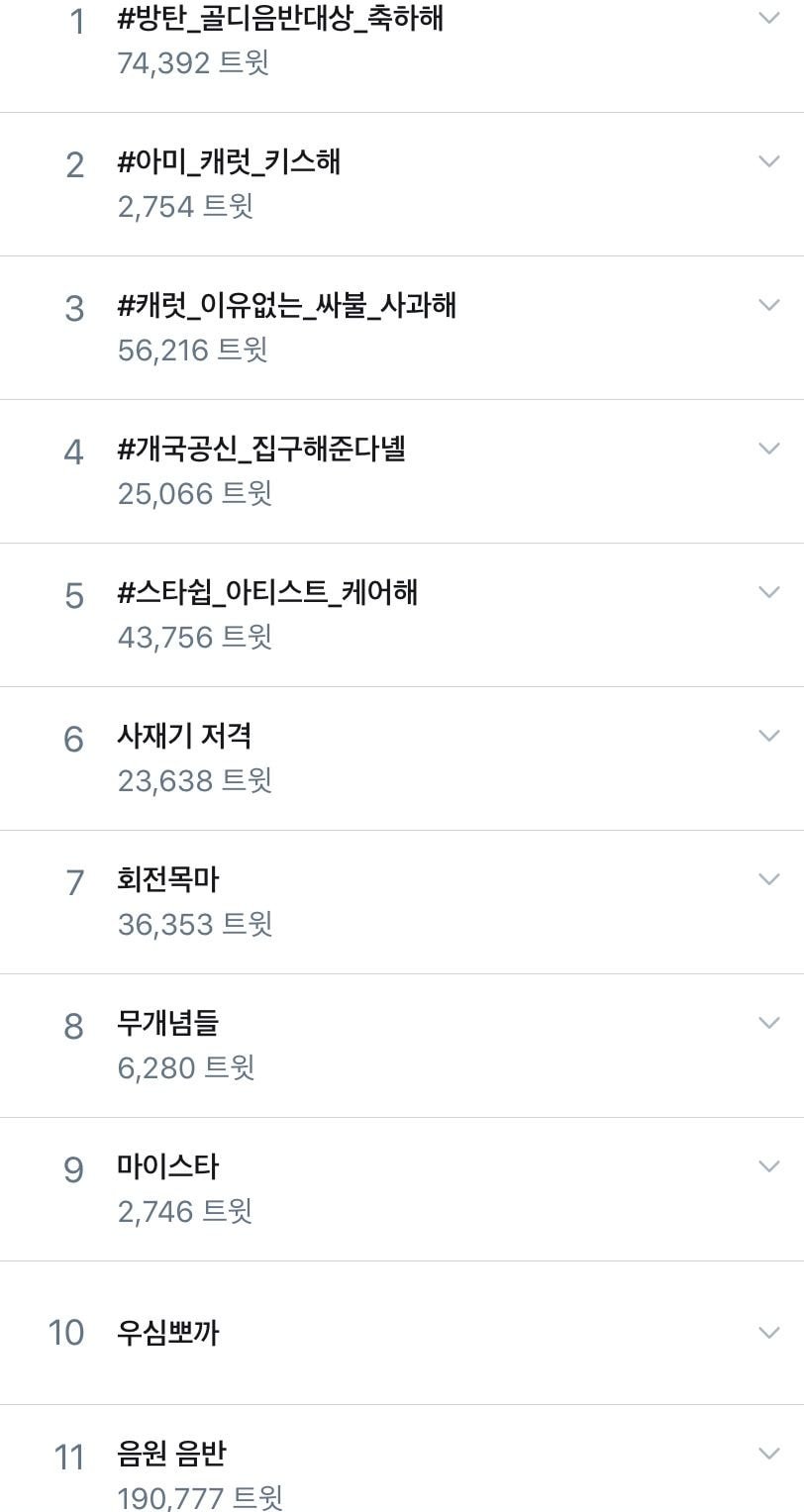Image resolution: width=804 pixels, height=1512 pixels.
Task: Select the 사재기 저격 trend
Action: pos(184,737)
